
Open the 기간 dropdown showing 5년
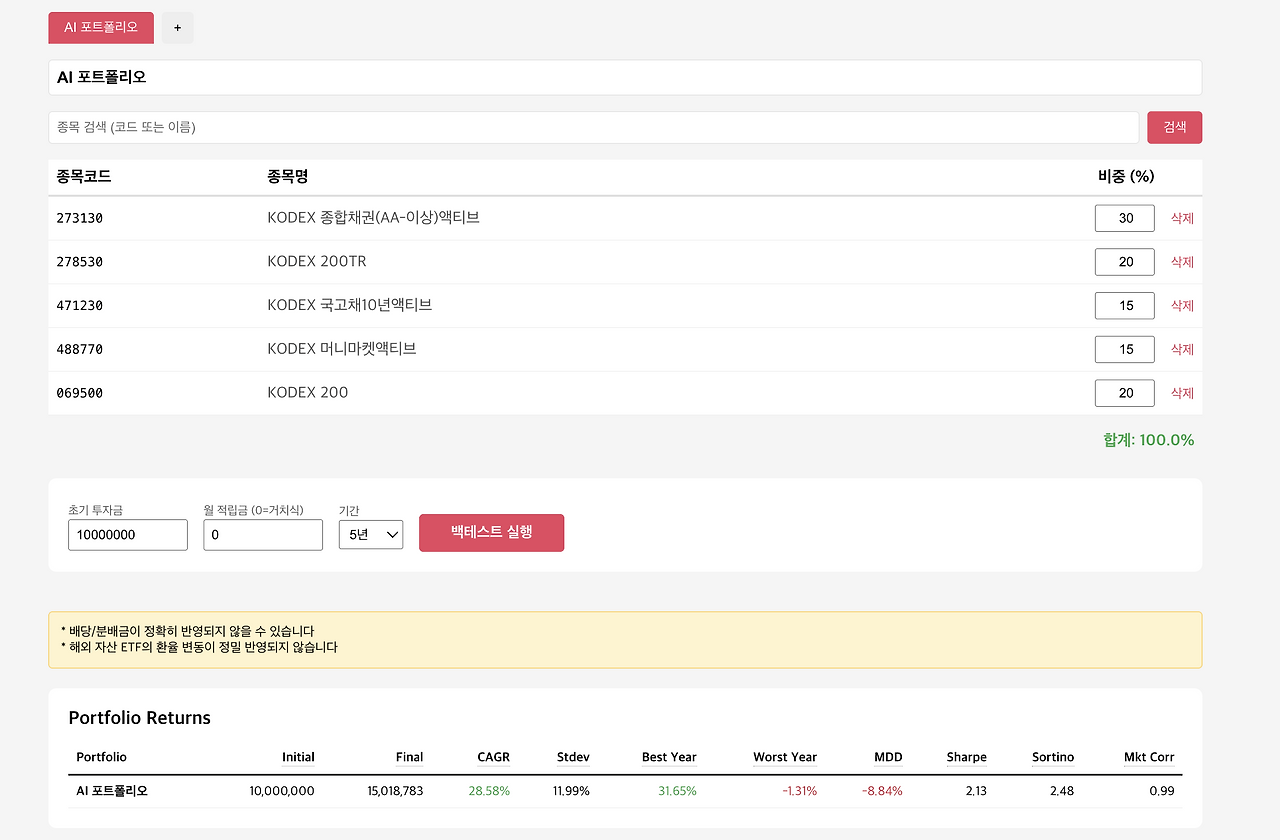pyautogui.click(x=371, y=535)
